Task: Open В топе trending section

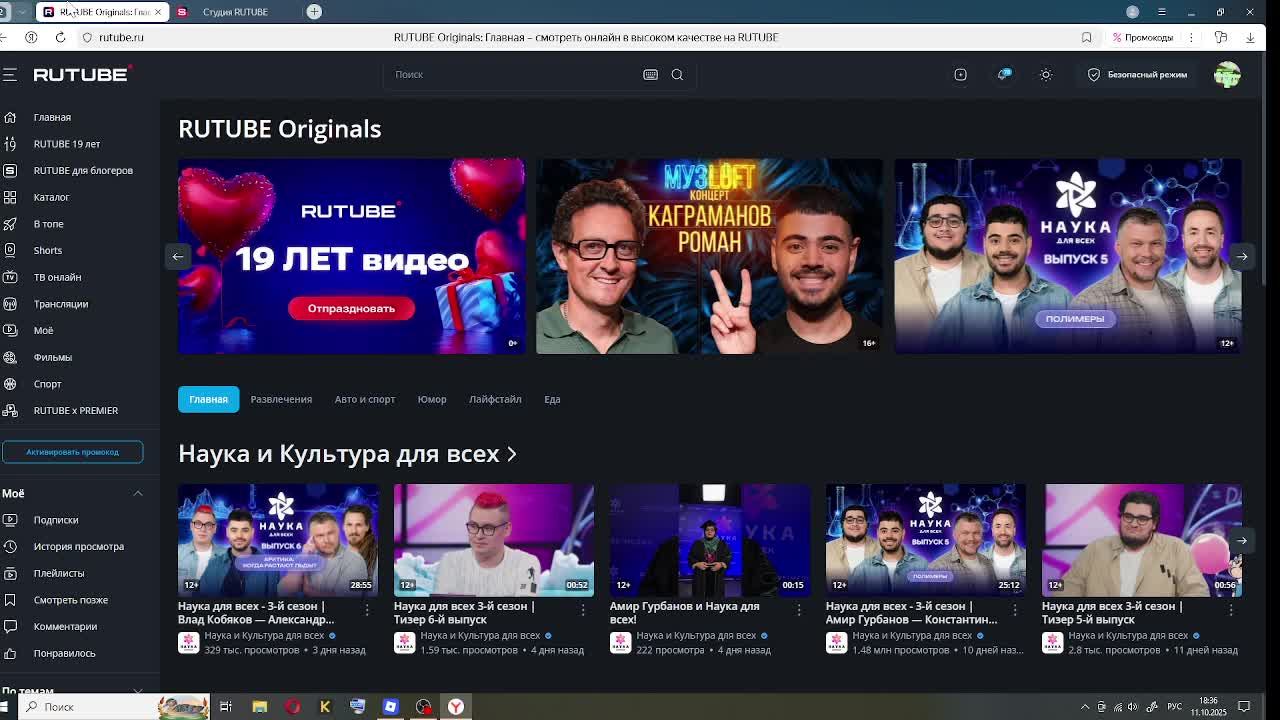Action: [x=48, y=224]
